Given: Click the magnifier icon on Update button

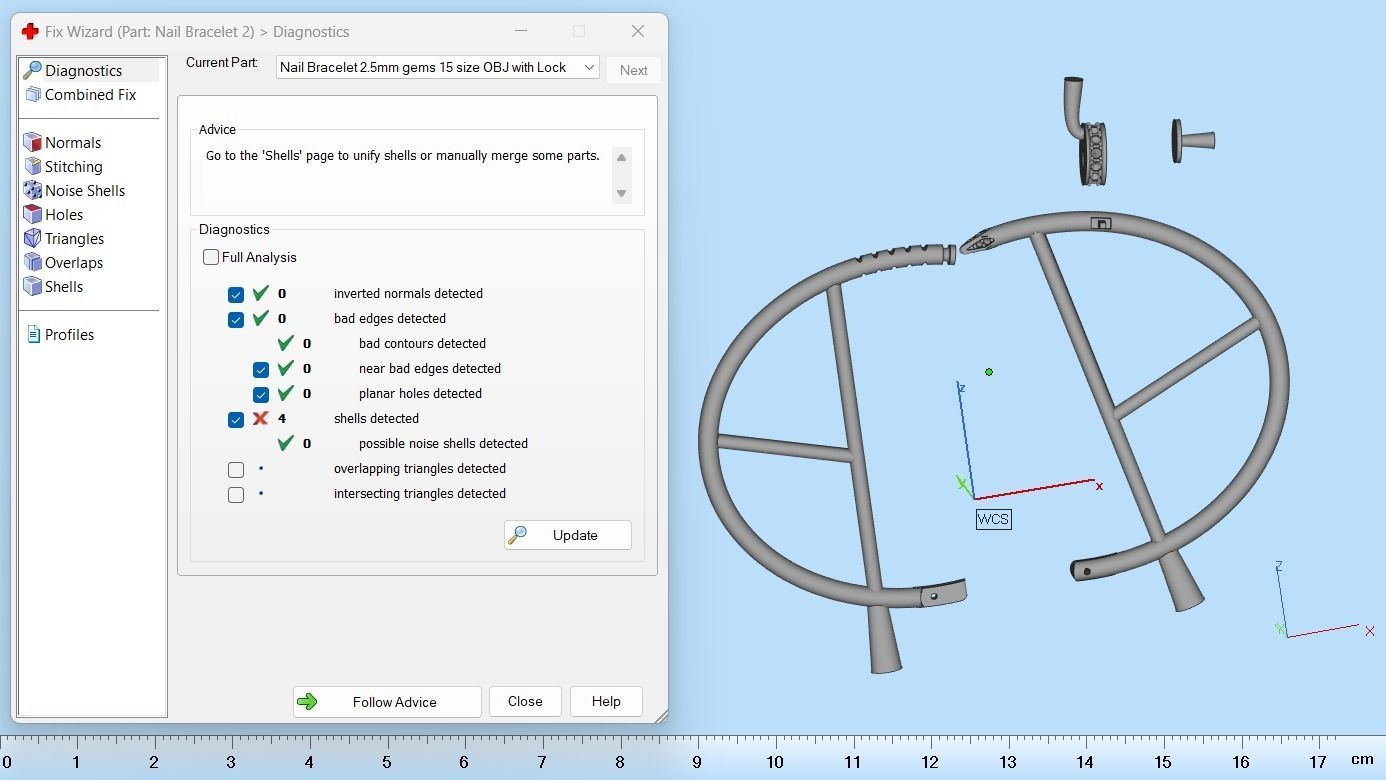Looking at the screenshot, I should point(517,535).
